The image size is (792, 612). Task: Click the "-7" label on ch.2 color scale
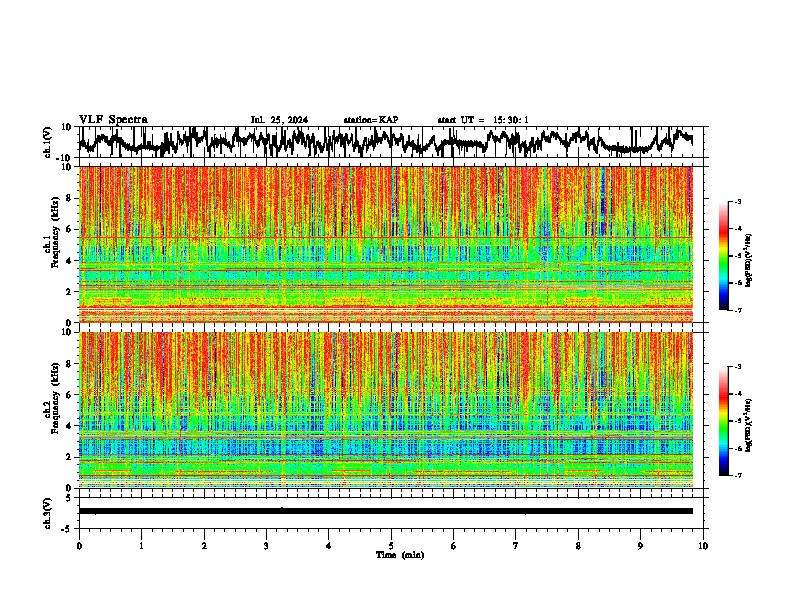coord(737,475)
